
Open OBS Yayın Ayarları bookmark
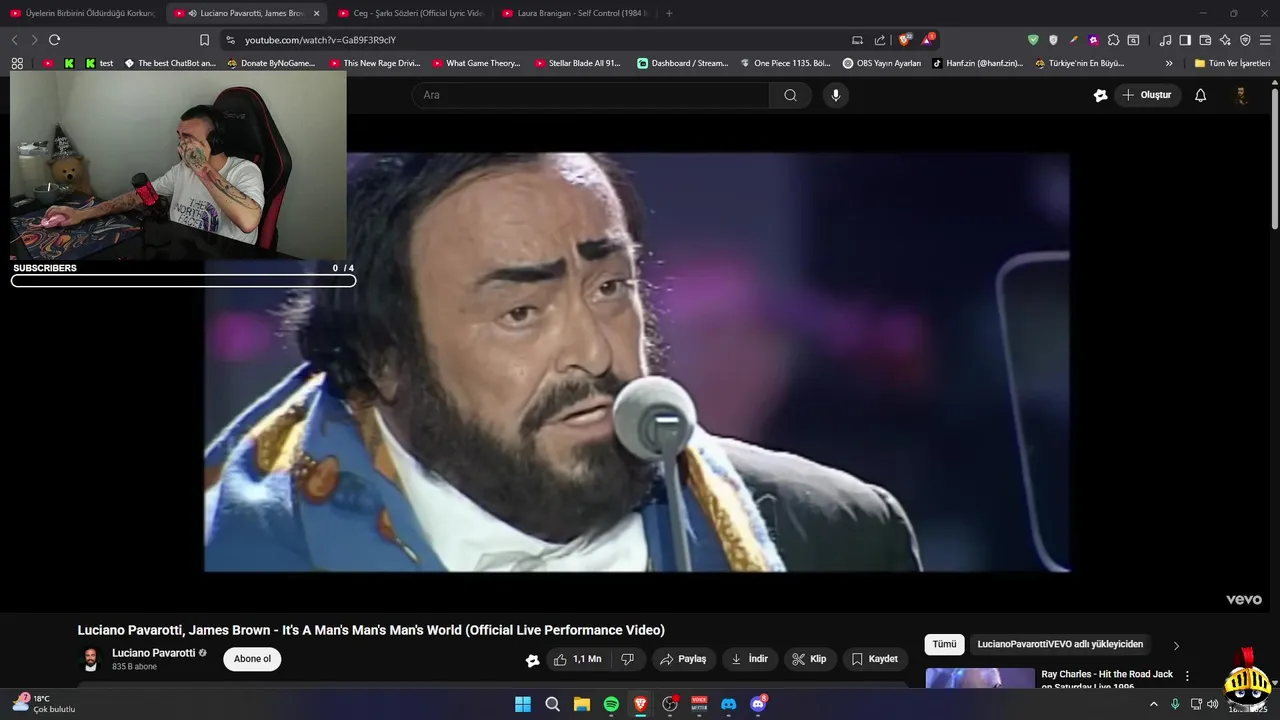[x=882, y=63]
